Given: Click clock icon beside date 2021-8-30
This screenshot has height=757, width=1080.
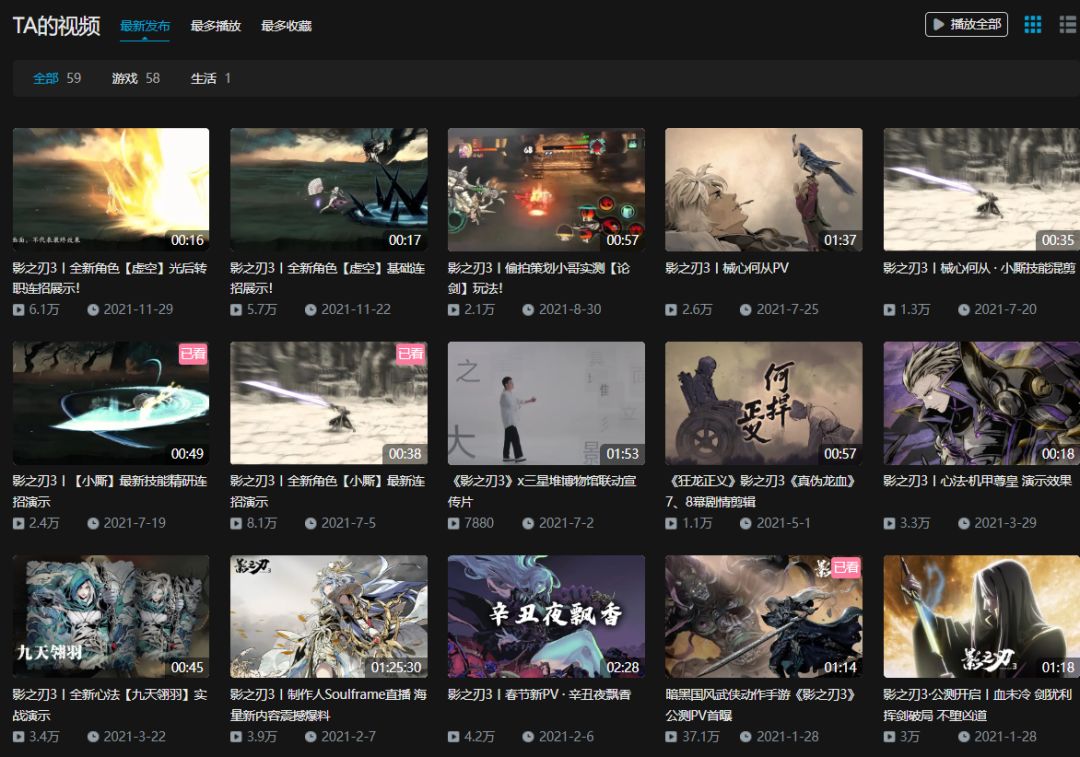Looking at the screenshot, I should pyautogui.click(x=528, y=310).
